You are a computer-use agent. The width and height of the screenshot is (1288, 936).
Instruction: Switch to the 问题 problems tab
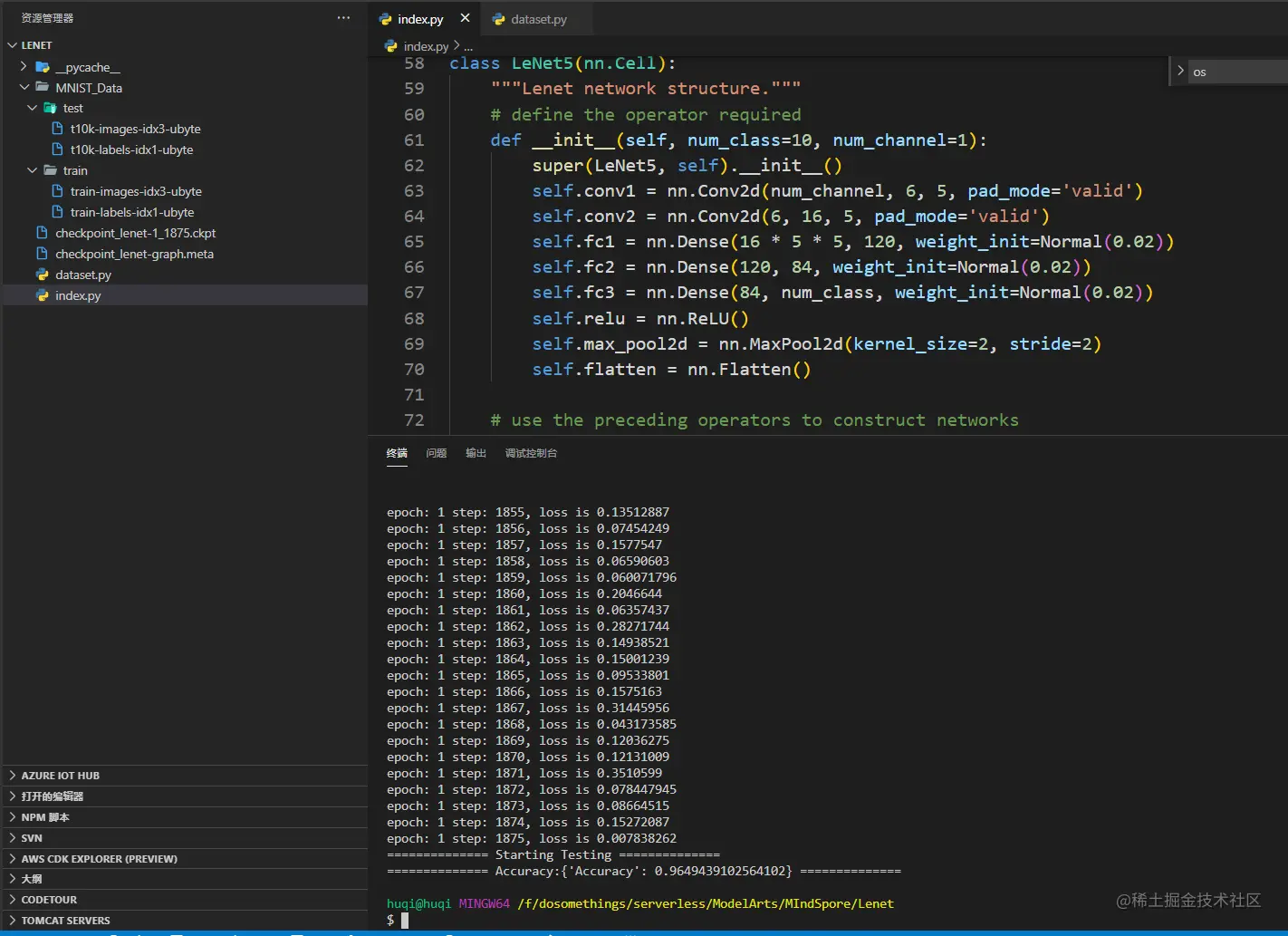pos(437,453)
